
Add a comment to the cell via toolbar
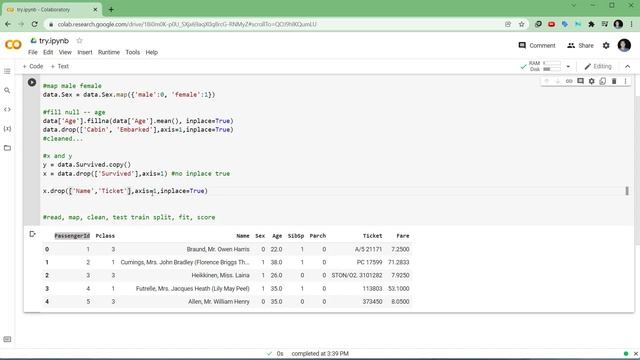point(580,81)
